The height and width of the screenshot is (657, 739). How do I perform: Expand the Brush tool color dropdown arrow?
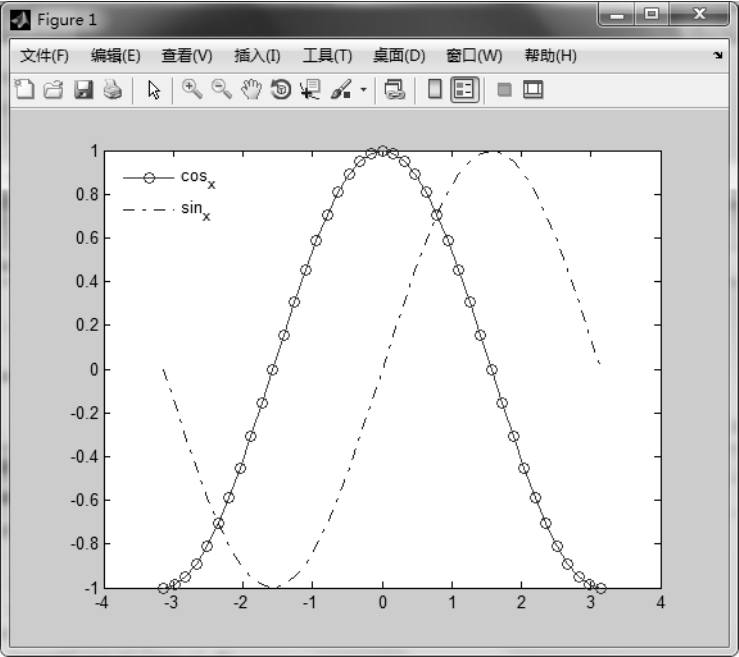[x=364, y=91]
